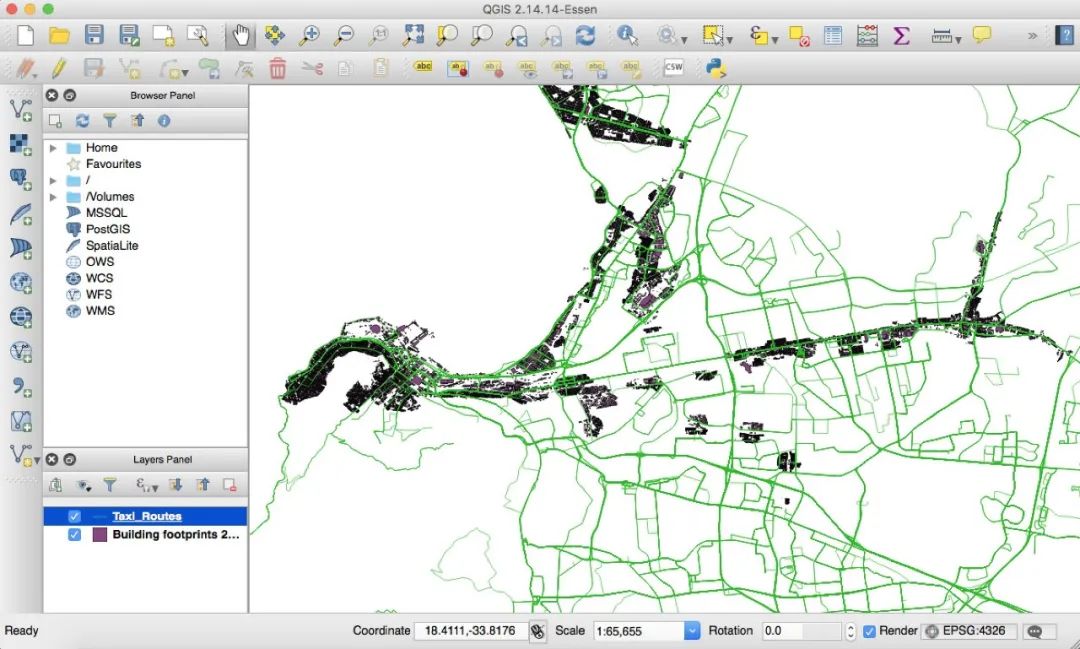Click the purple Building footprints color swatch
The width and height of the screenshot is (1080, 649).
tap(100, 535)
